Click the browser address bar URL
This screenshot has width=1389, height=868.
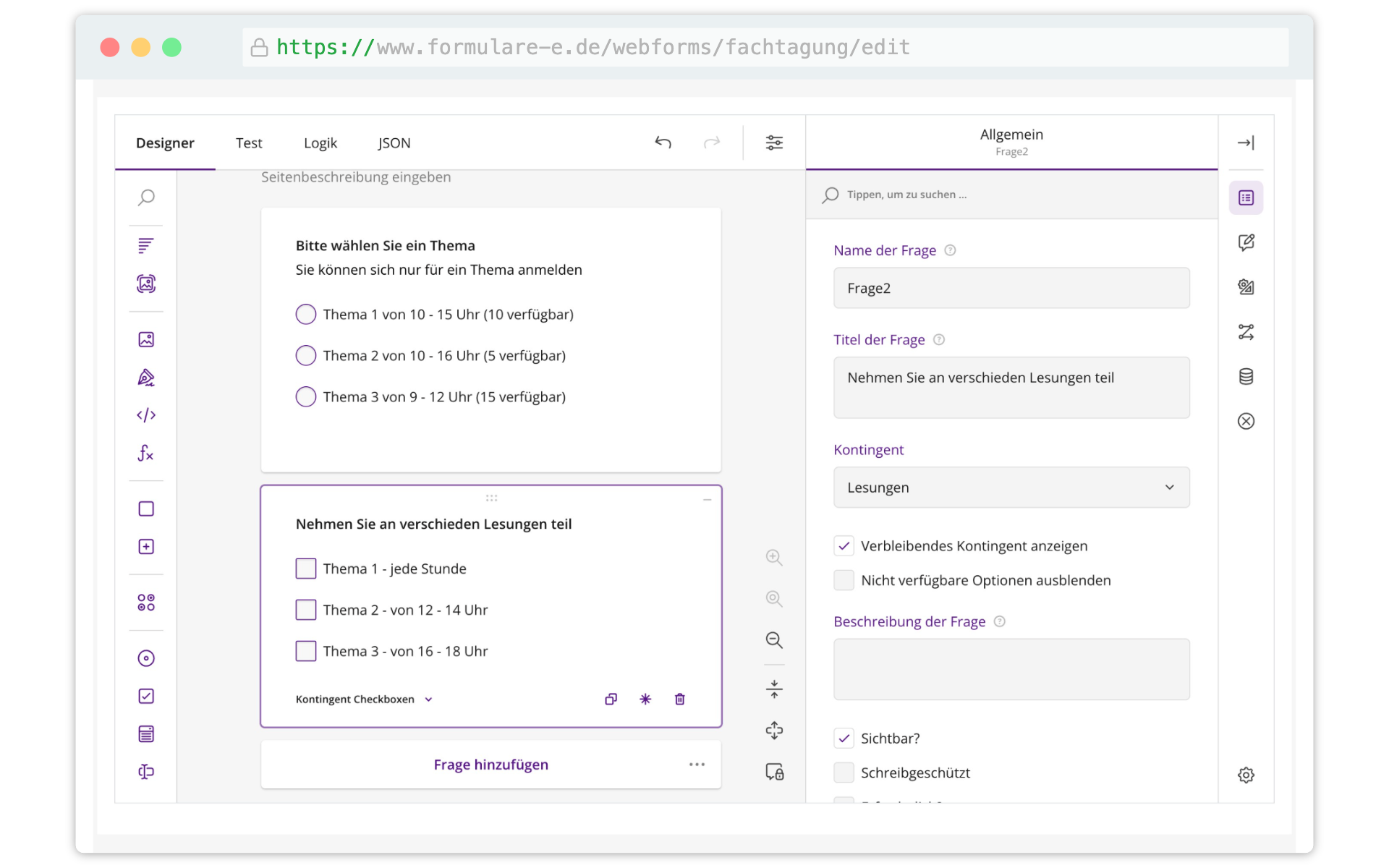tap(593, 47)
